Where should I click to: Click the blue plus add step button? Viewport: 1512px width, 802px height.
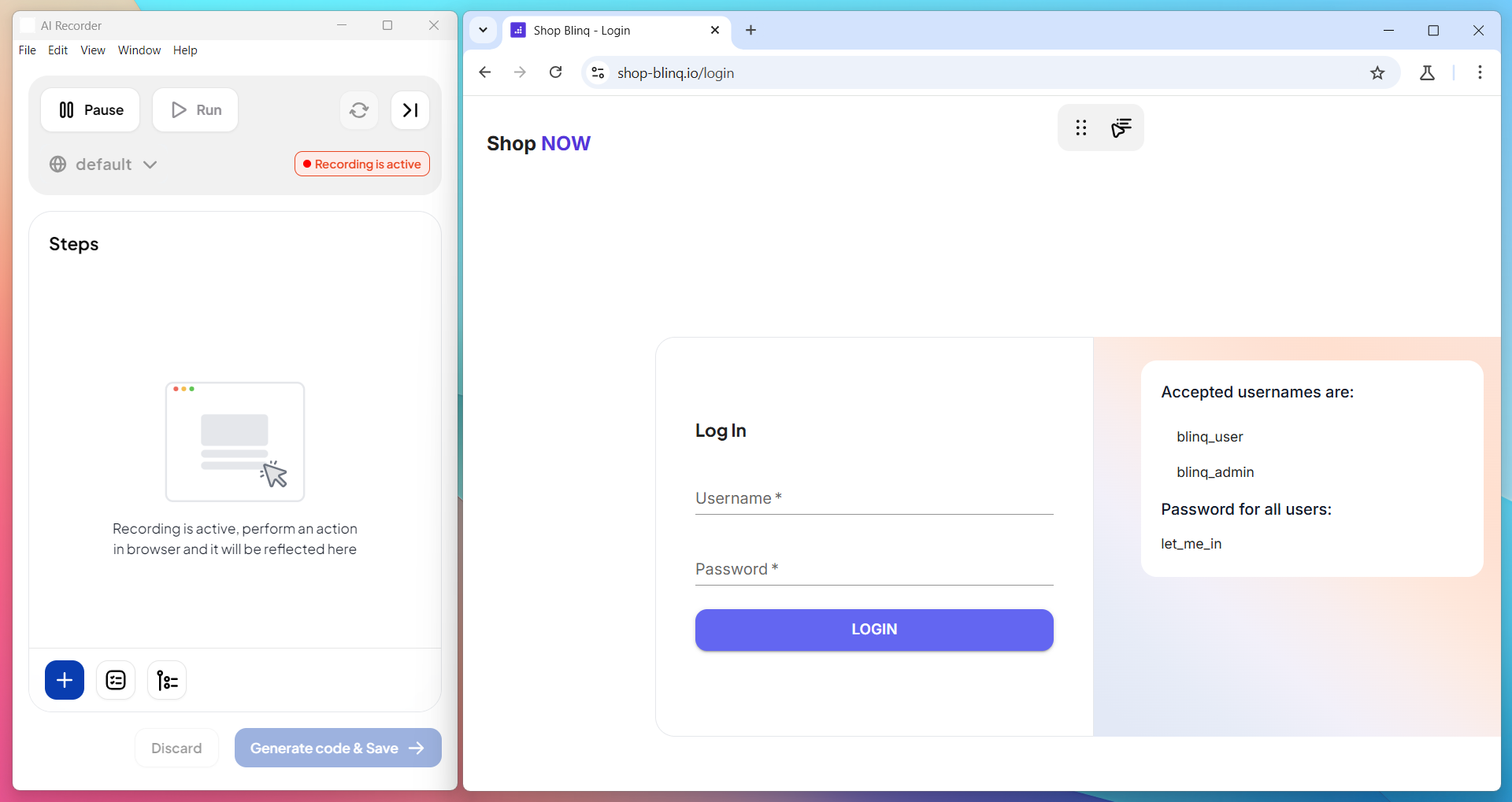65,680
